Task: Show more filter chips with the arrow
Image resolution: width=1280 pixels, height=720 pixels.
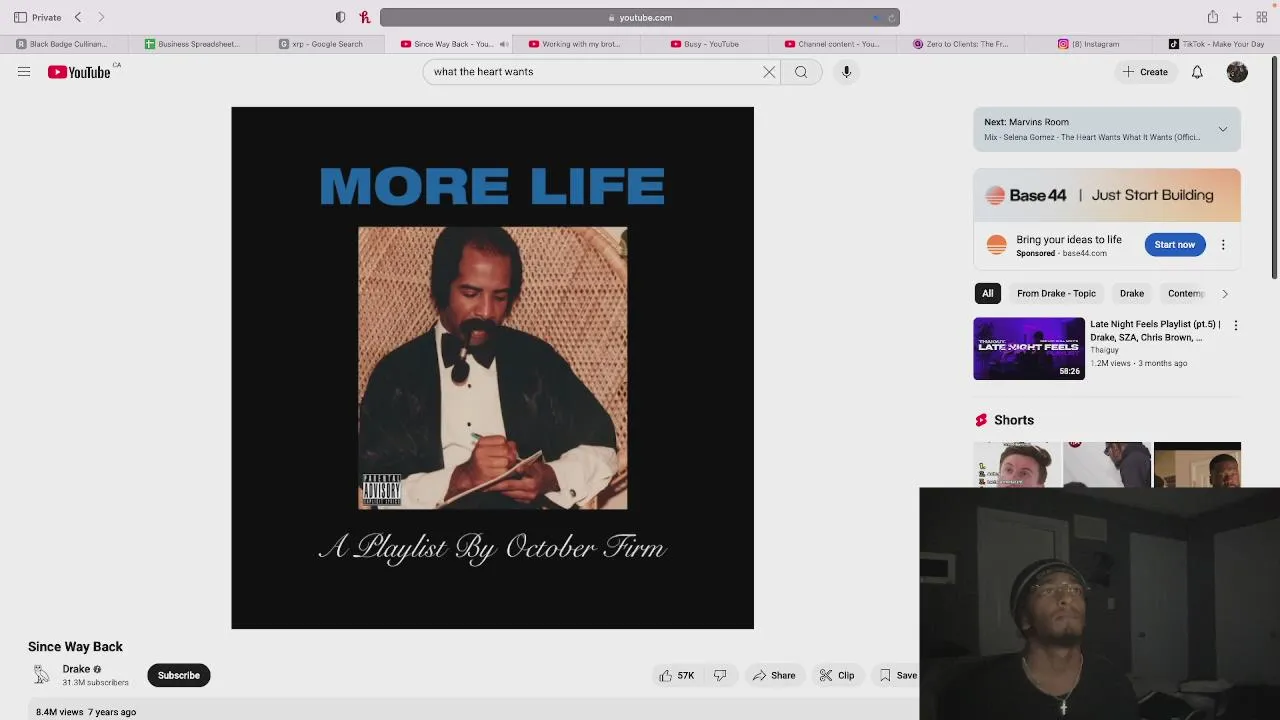Action: pos(1224,293)
